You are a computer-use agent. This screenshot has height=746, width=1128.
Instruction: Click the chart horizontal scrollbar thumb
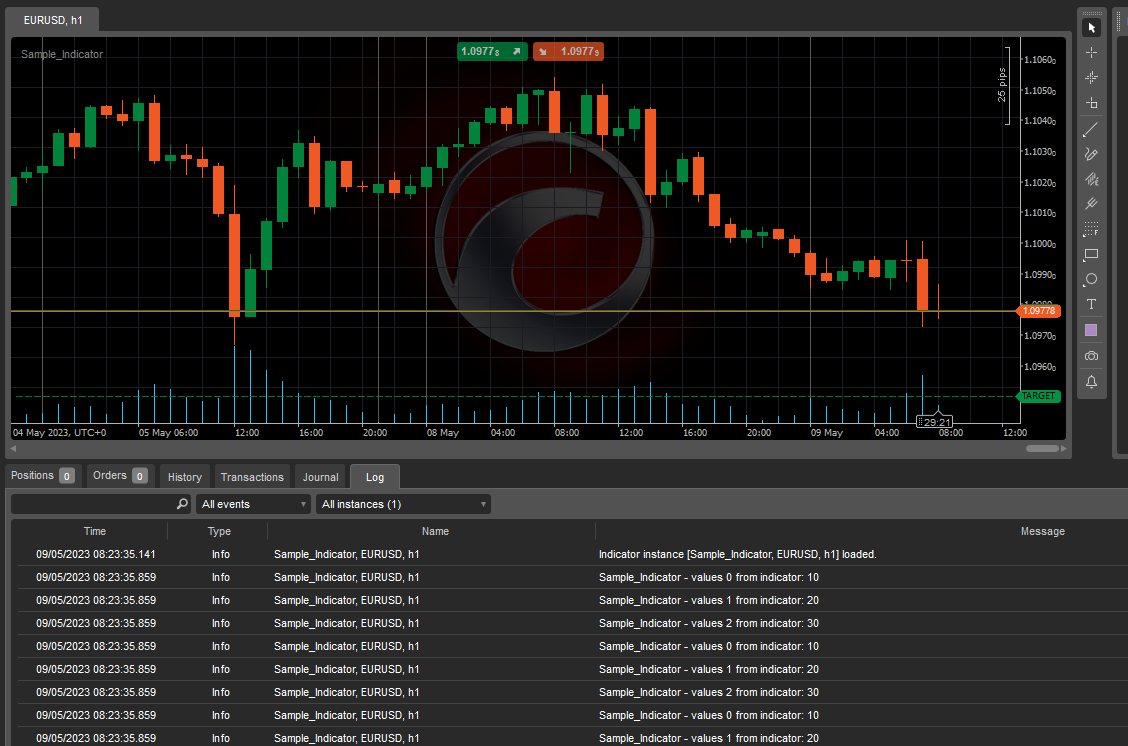[x=1042, y=449]
